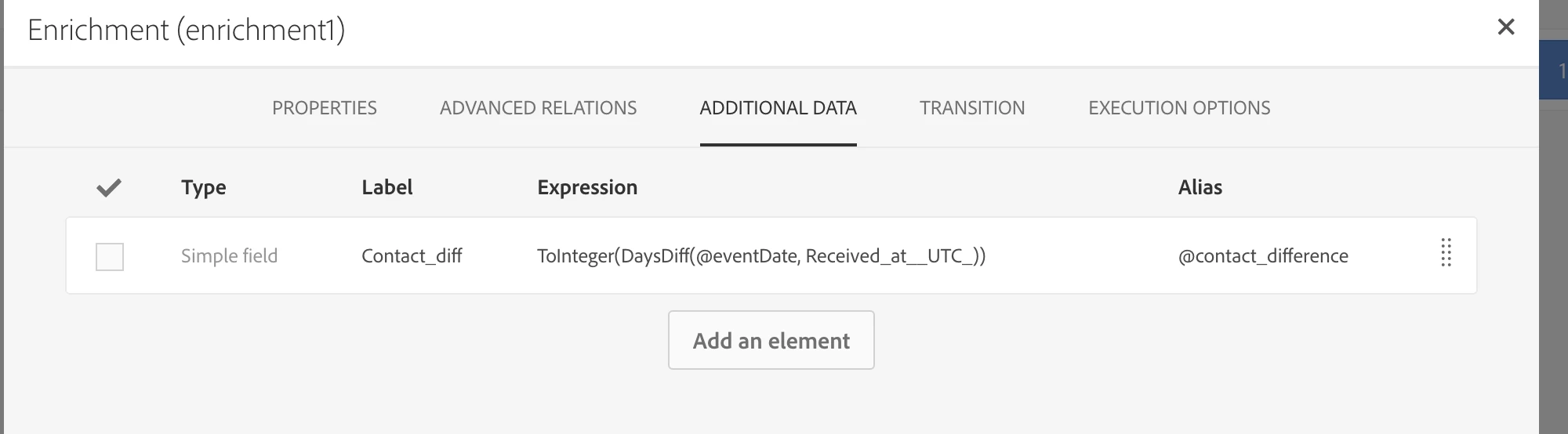
Task: Grab the row reorder dotted handle
Action: [x=1446, y=253]
